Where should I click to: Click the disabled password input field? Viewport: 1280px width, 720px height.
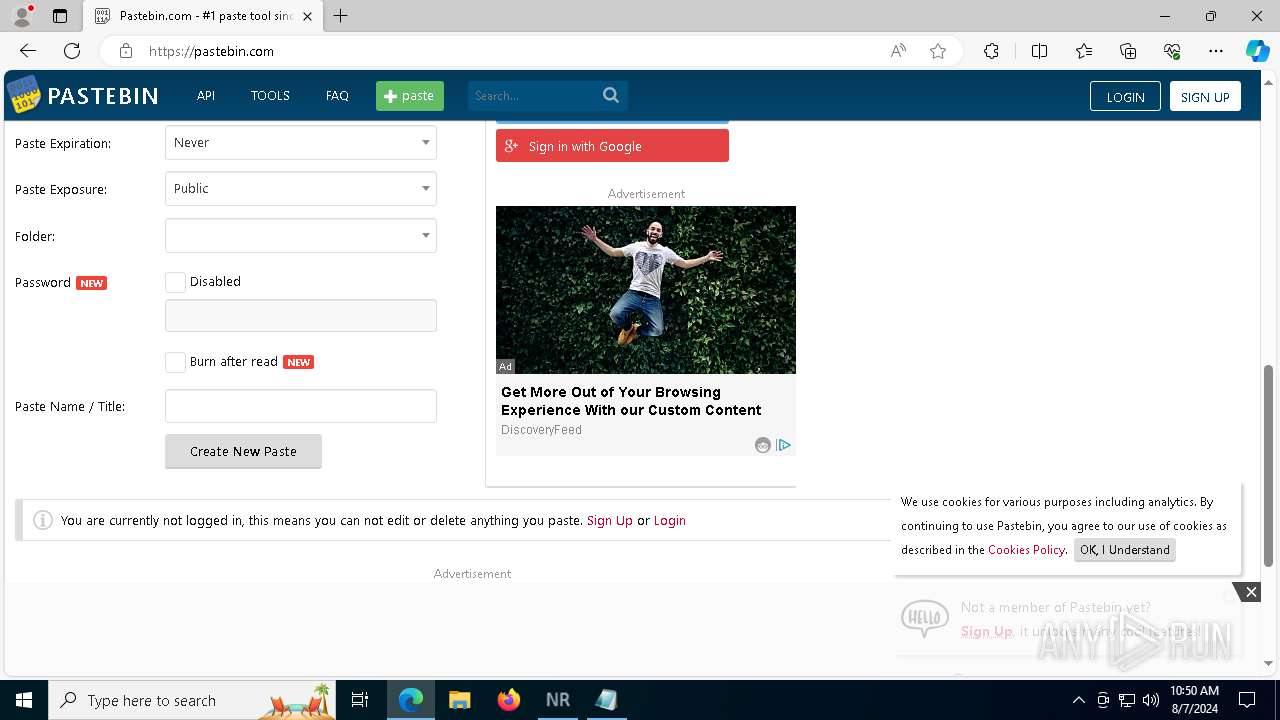[301, 316]
